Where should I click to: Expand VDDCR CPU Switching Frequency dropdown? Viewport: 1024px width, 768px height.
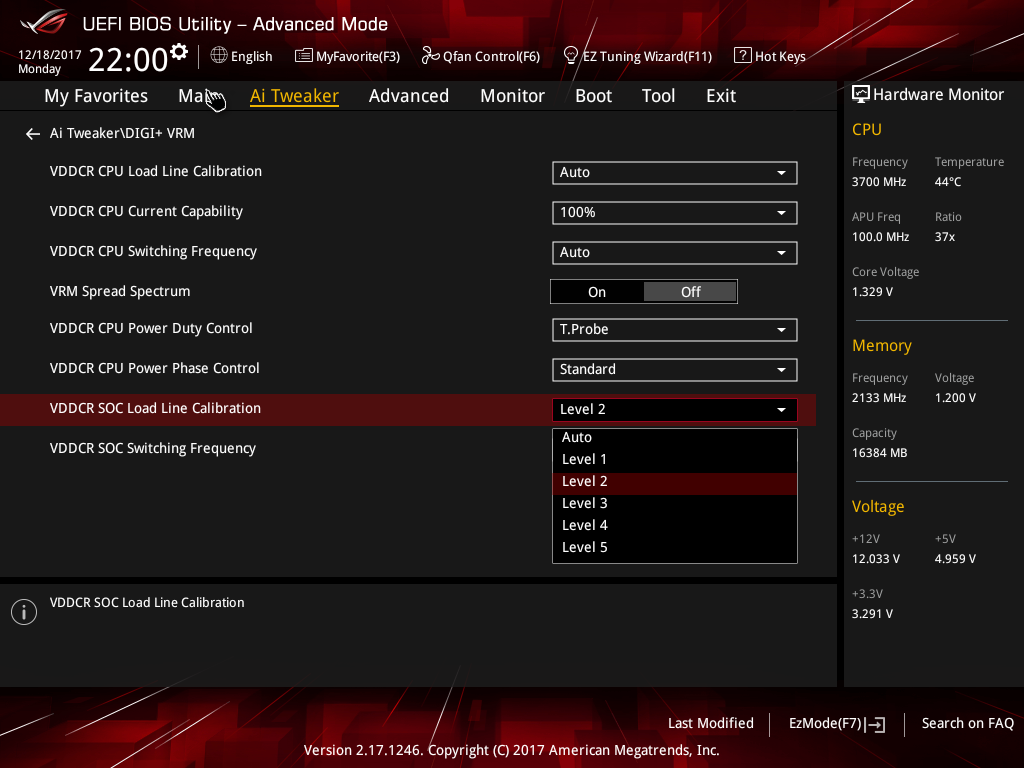point(675,253)
